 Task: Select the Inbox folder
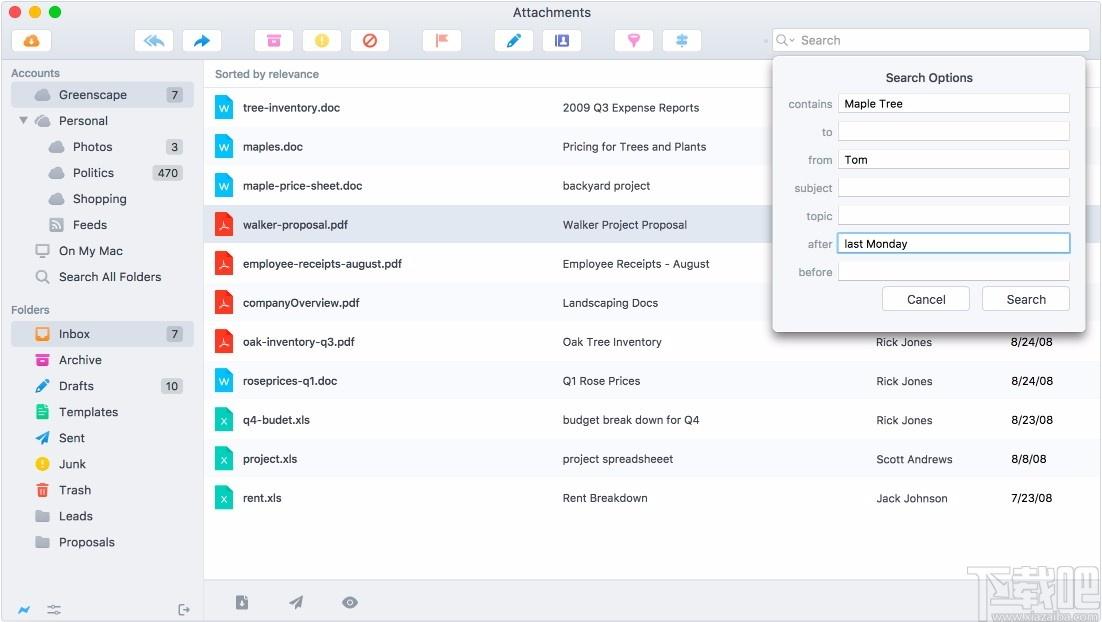click(x=103, y=334)
